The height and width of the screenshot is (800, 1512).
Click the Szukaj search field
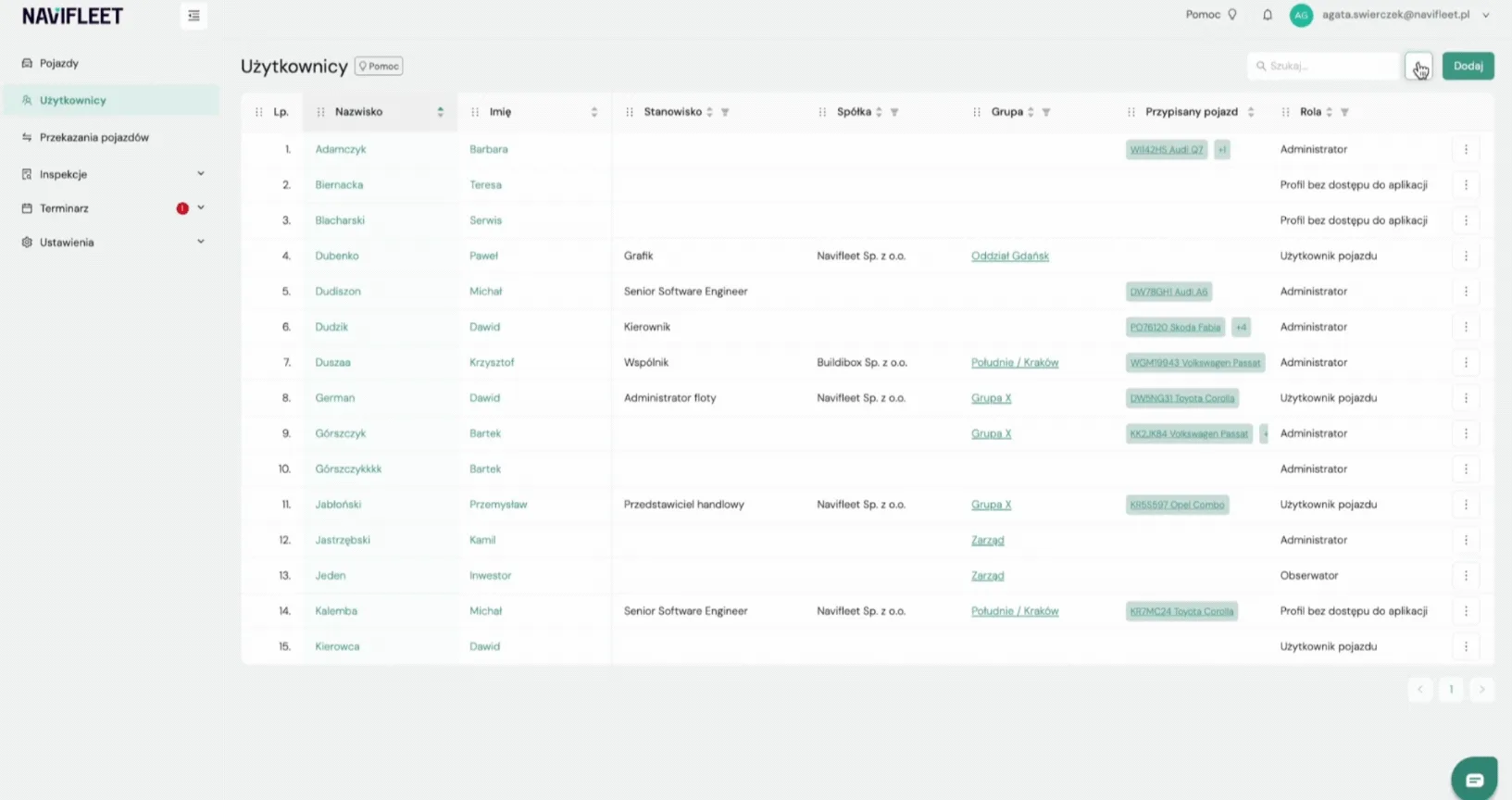tap(1323, 66)
